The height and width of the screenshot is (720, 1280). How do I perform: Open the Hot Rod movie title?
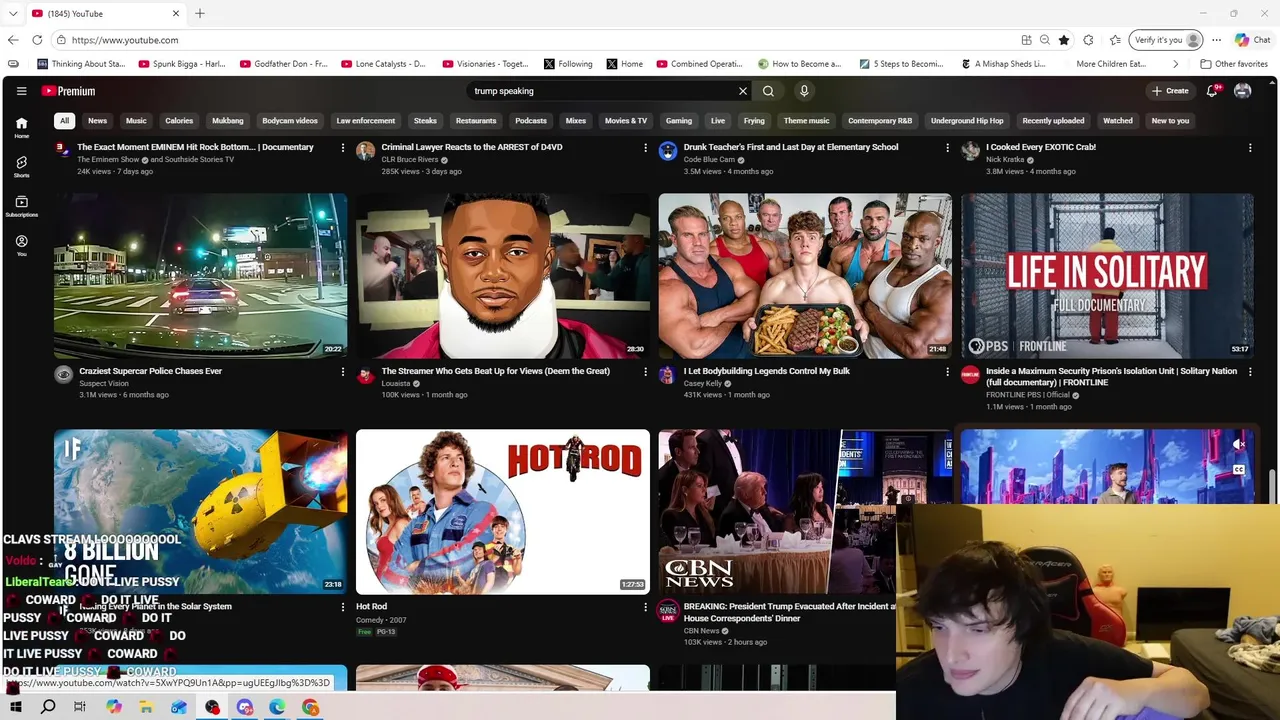371,606
